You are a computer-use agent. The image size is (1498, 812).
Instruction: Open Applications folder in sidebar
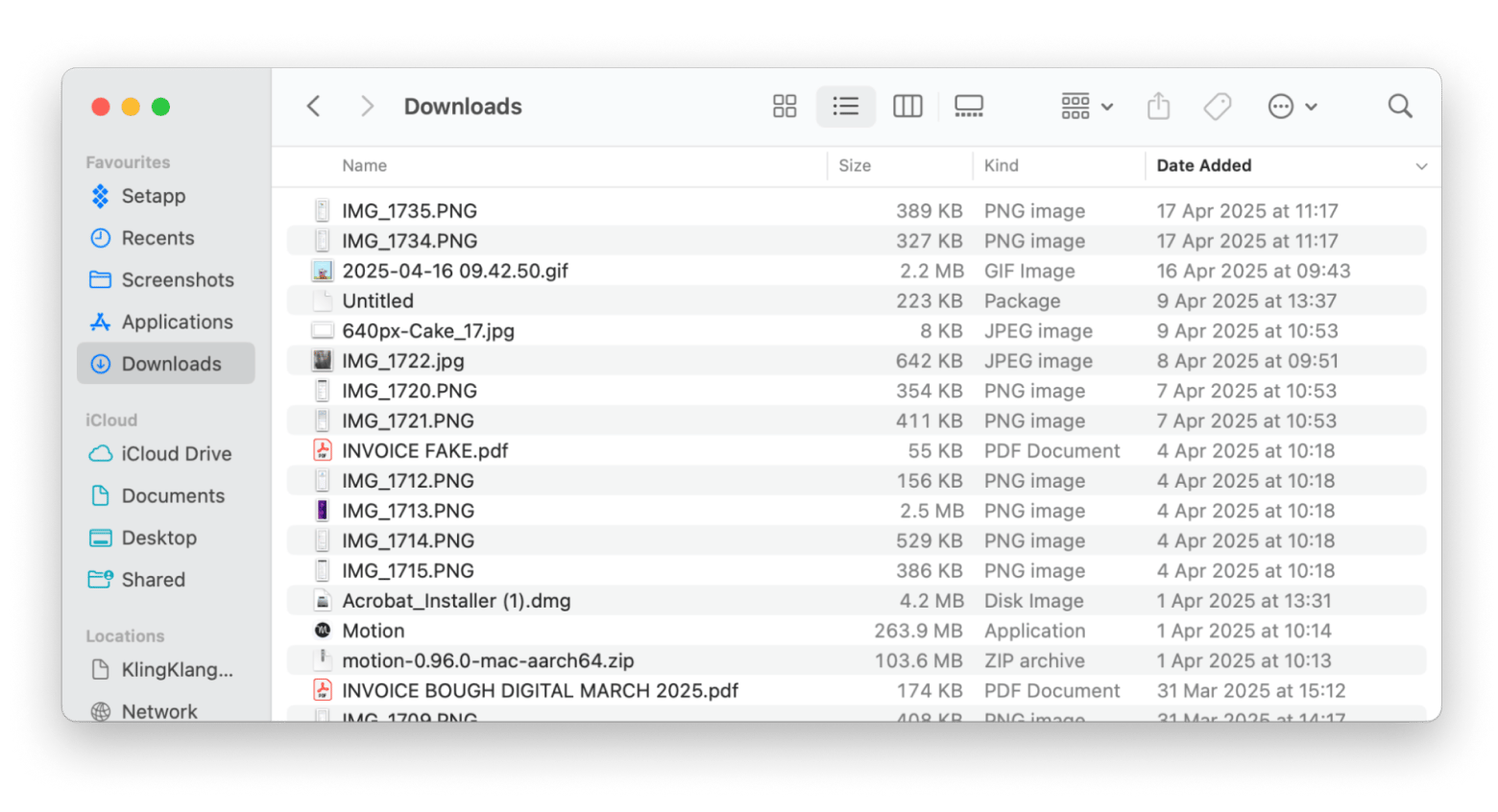(177, 322)
